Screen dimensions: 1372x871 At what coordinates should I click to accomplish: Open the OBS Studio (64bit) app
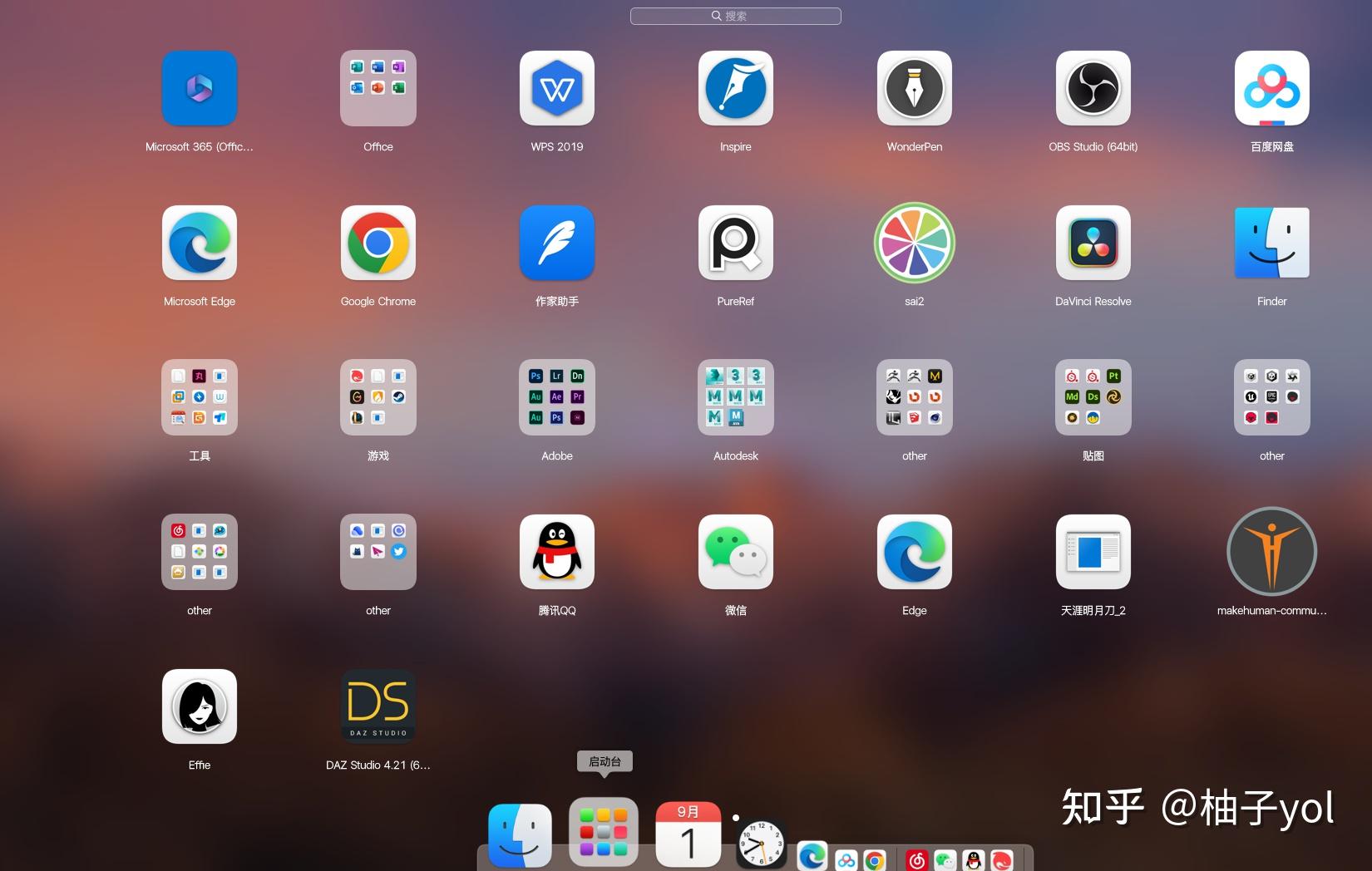point(1093,88)
